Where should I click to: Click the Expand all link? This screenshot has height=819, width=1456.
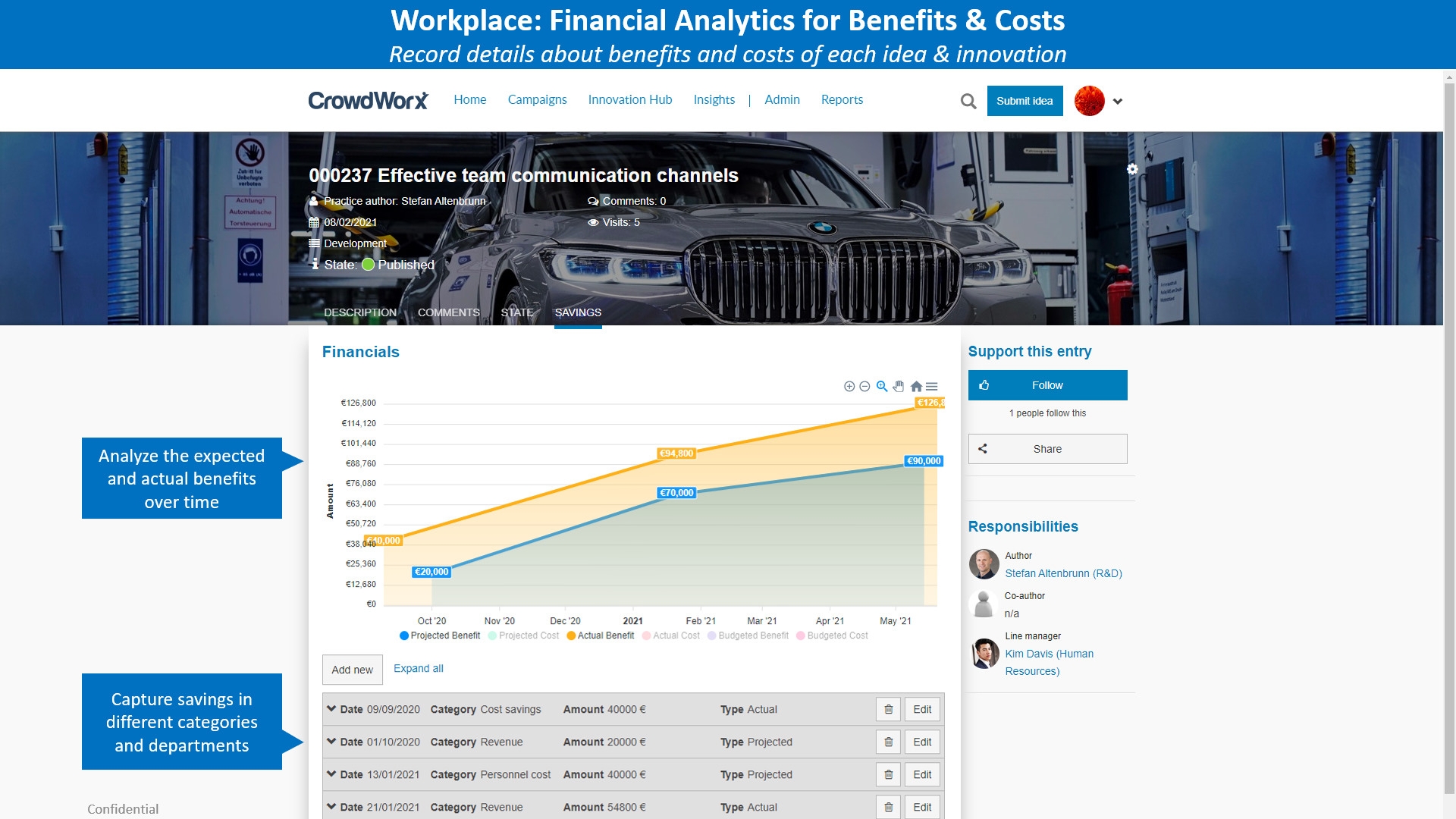[x=418, y=668]
